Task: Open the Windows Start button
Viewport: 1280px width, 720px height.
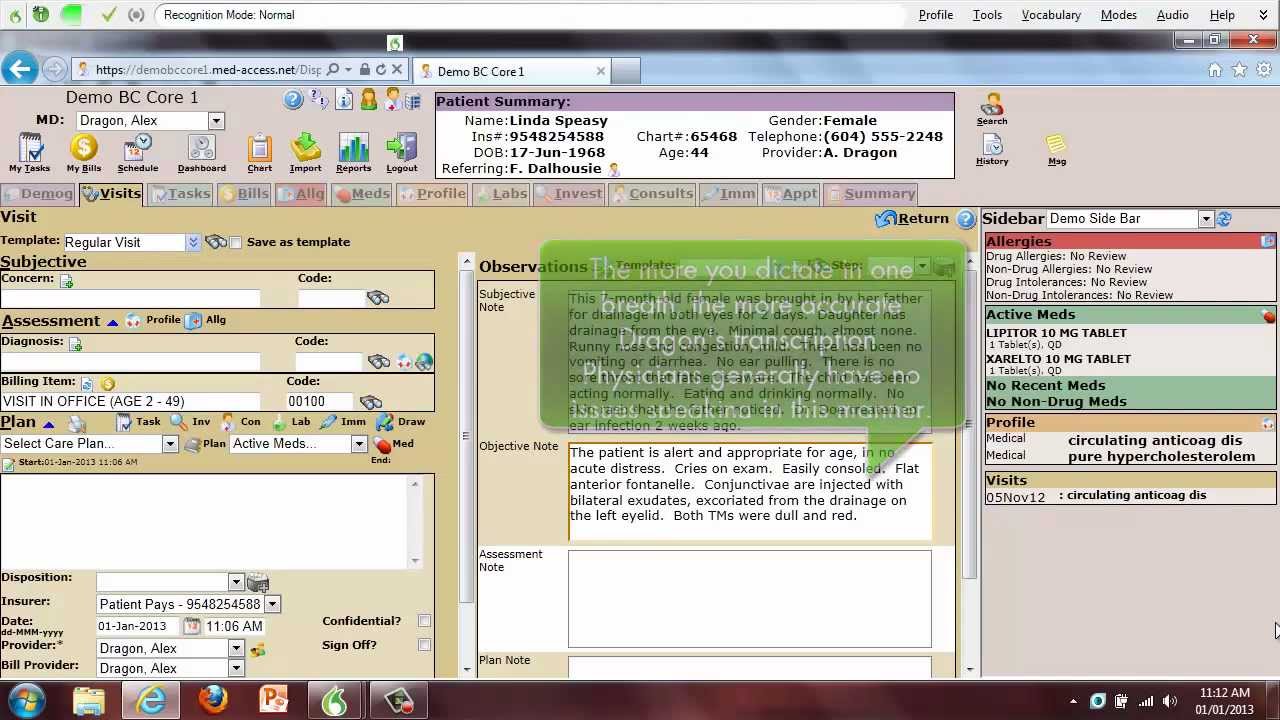Action: [x=25, y=700]
